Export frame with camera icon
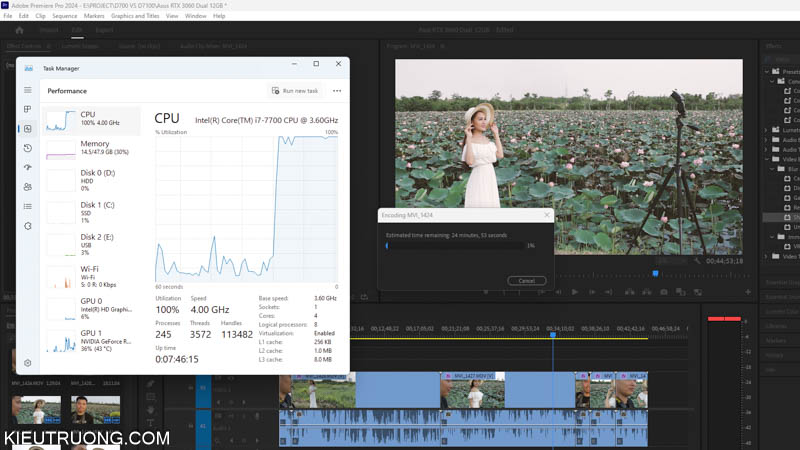The image size is (800, 450). [664, 292]
